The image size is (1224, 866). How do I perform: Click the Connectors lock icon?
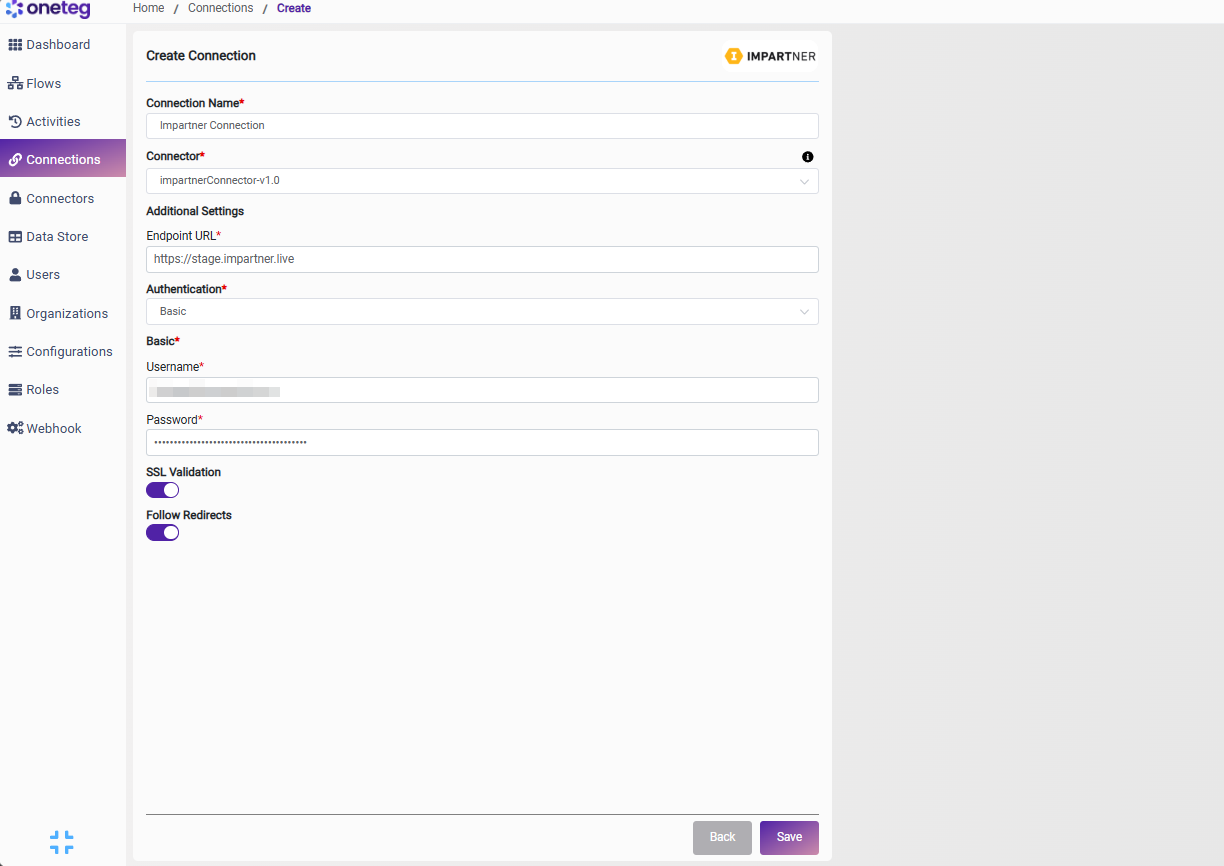pyautogui.click(x=15, y=198)
